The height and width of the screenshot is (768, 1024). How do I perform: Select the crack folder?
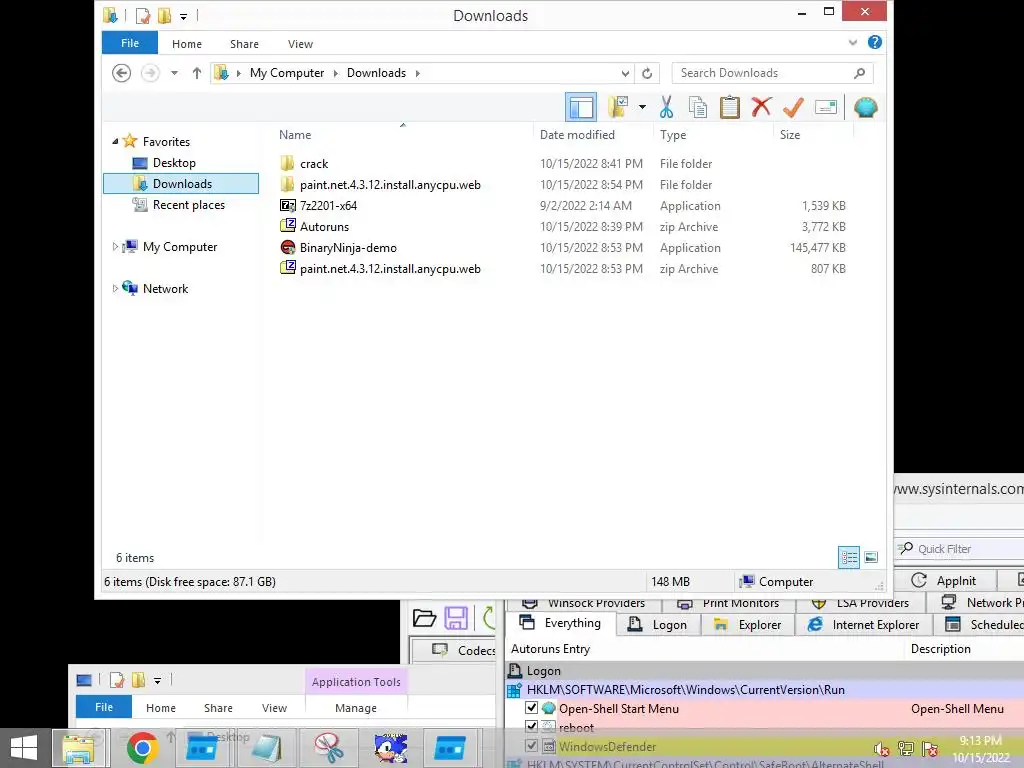click(x=313, y=163)
